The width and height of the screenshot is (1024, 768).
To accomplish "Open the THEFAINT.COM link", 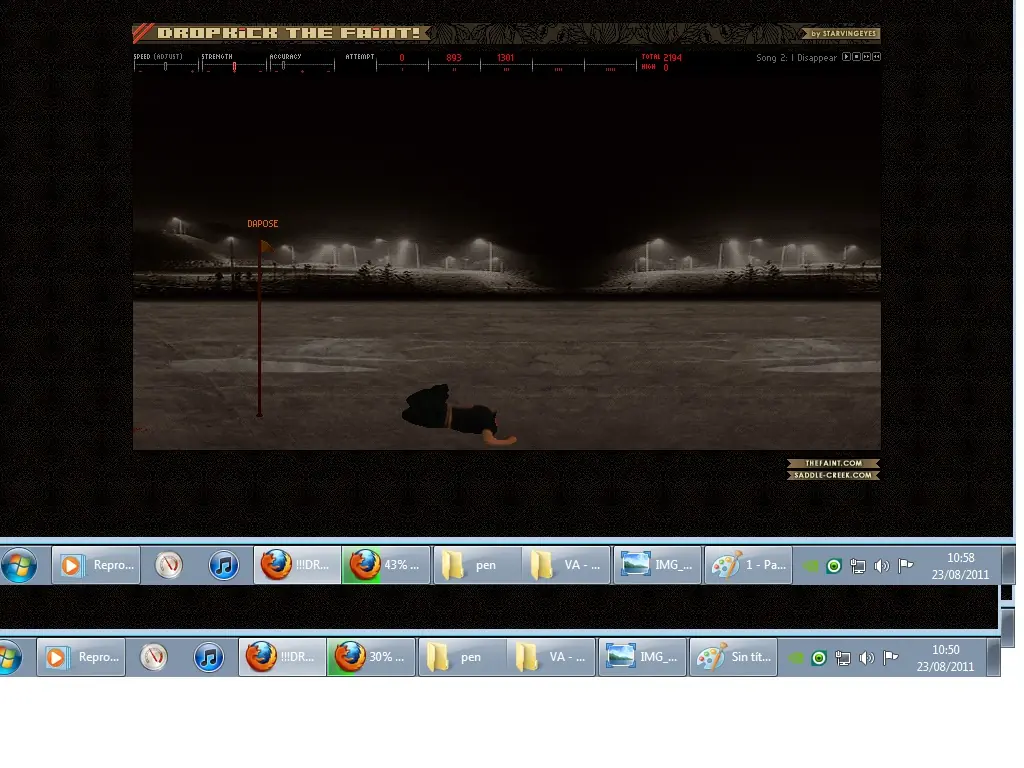I will point(833,463).
